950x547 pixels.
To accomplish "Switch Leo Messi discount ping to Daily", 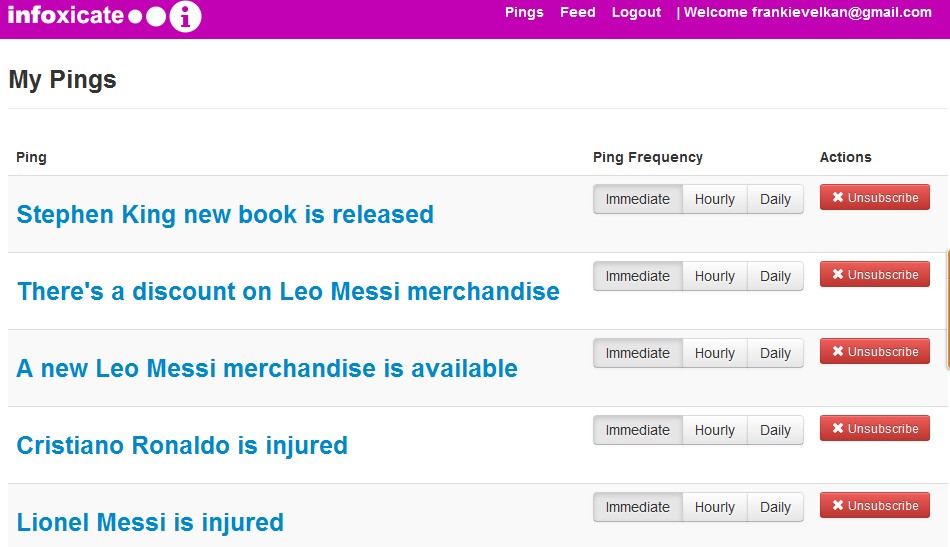I will [x=775, y=276].
